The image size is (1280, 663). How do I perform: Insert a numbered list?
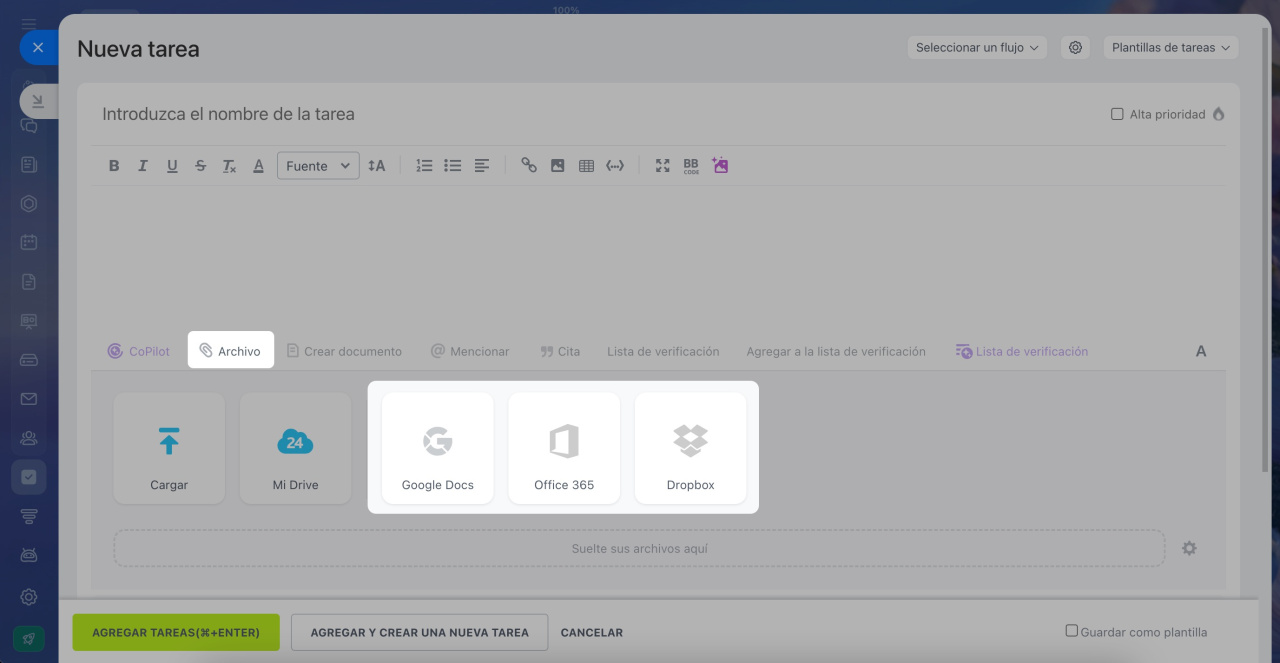tap(424, 166)
